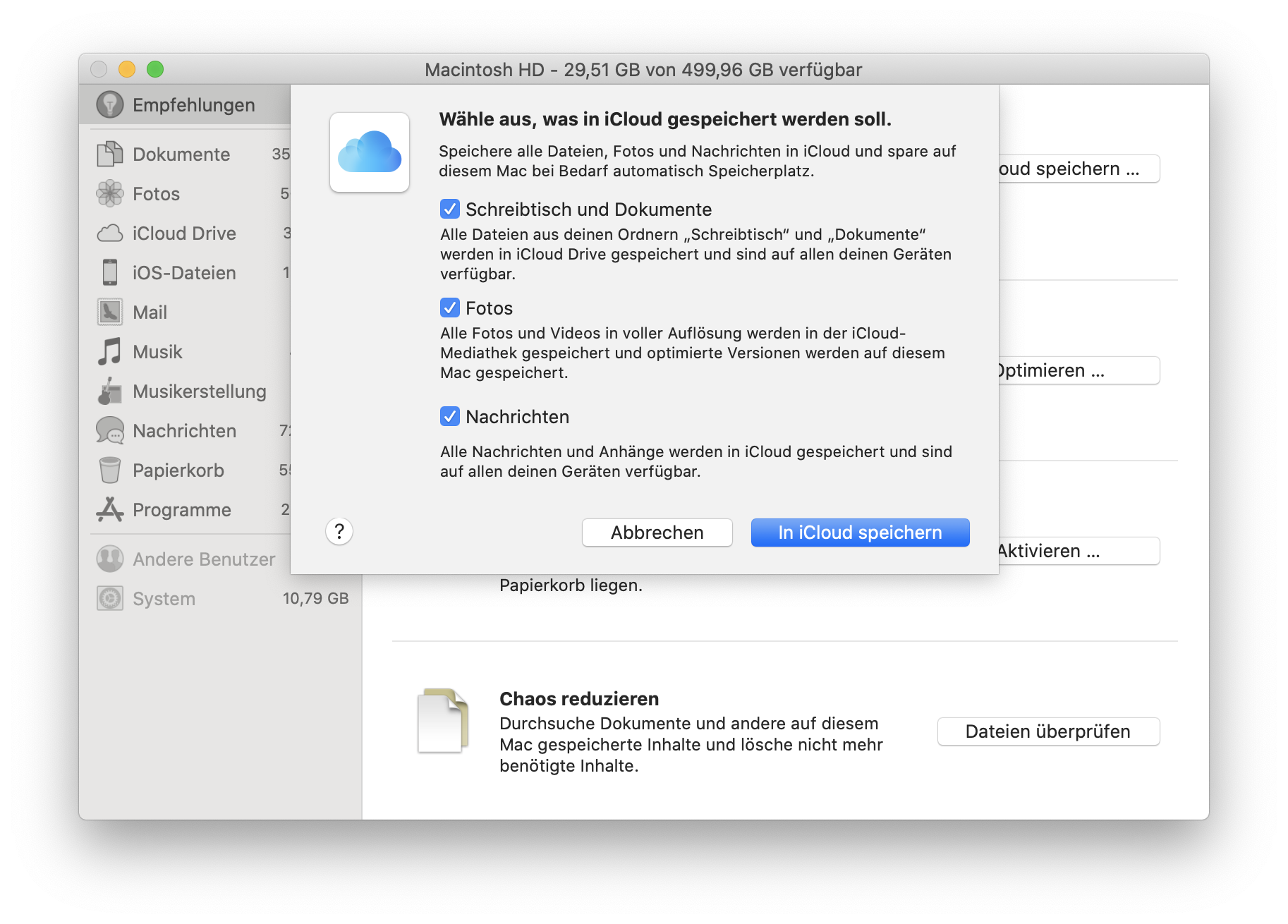The height and width of the screenshot is (924, 1288).
Task: Click the partially hidden Aktivieren button
Action: pyautogui.click(x=1079, y=551)
